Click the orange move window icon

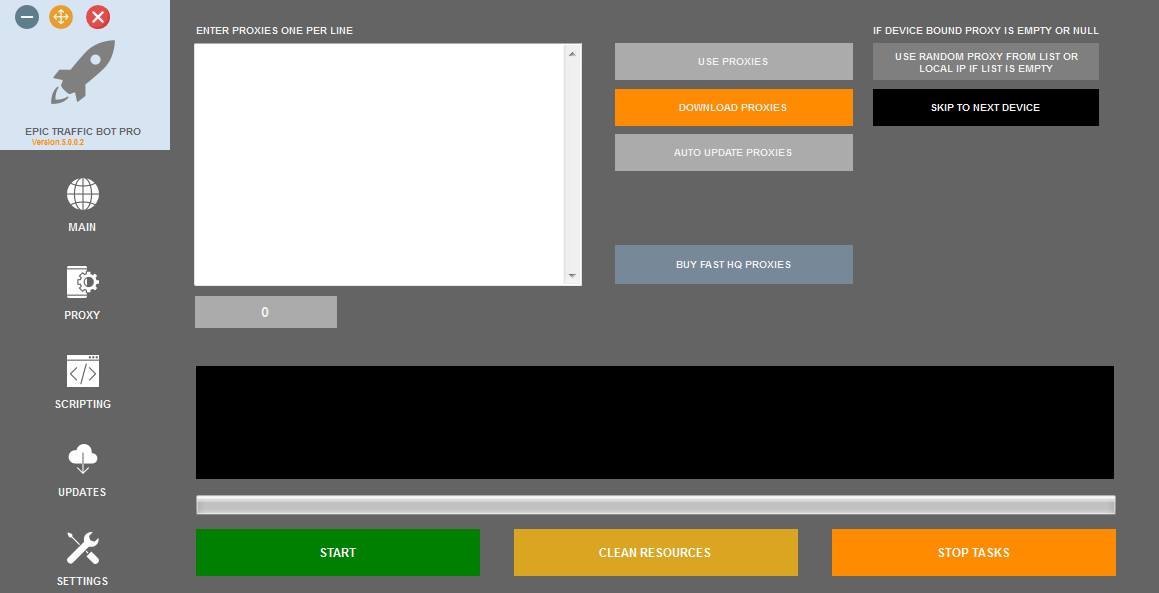(61, 16)
